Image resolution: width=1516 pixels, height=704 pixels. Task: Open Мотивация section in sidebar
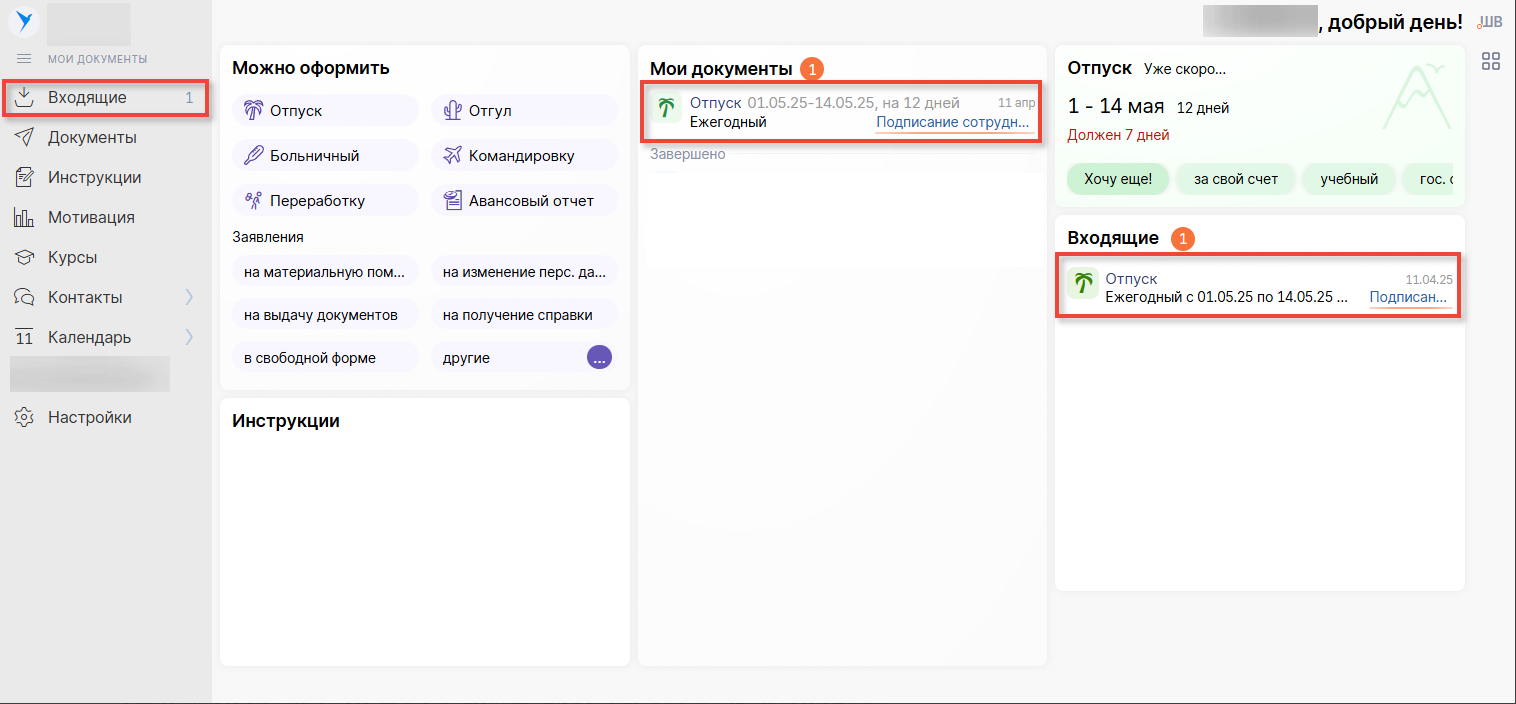click(90, 217)
